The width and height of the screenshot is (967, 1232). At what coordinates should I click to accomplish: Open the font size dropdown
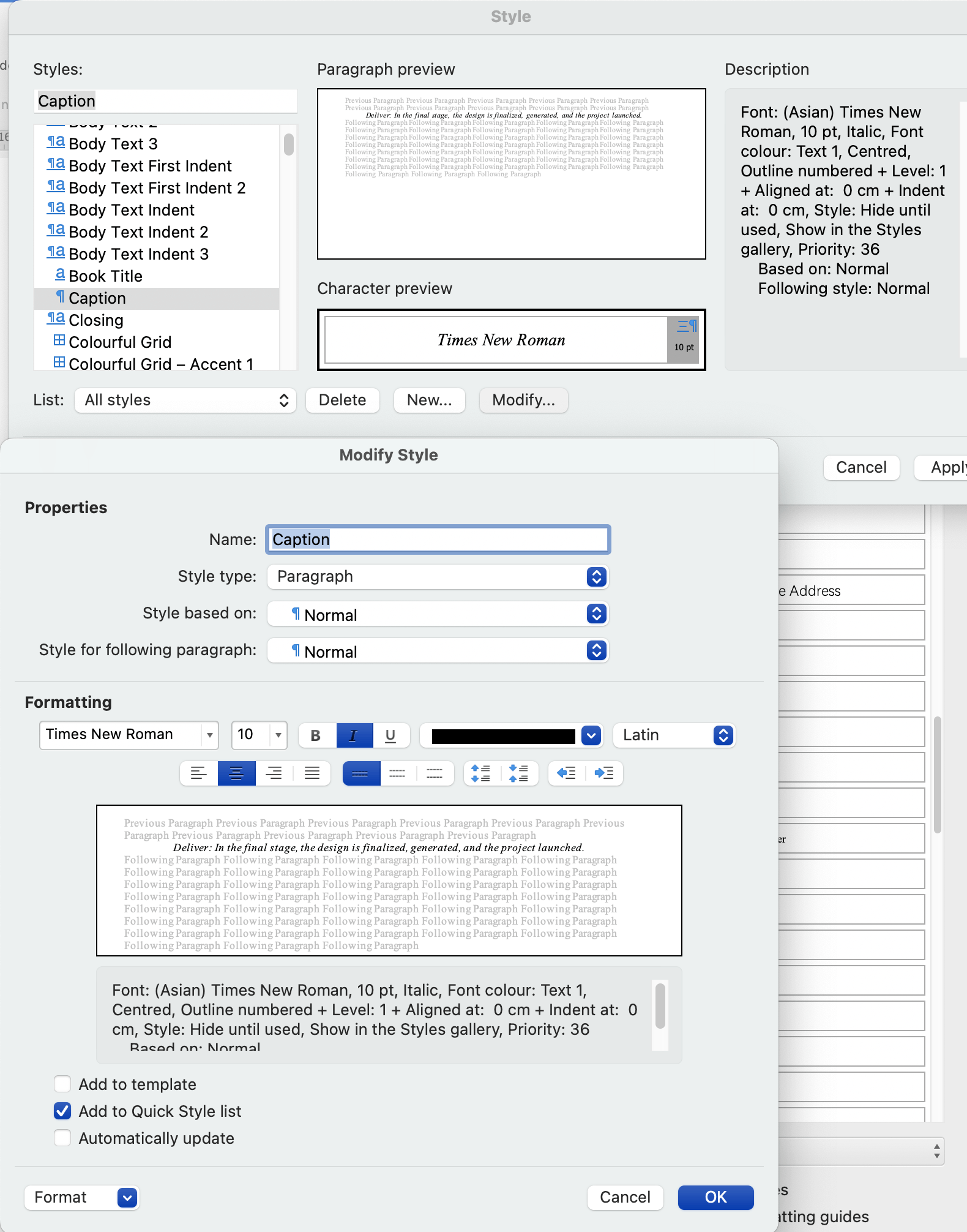[x=278, y=735]
